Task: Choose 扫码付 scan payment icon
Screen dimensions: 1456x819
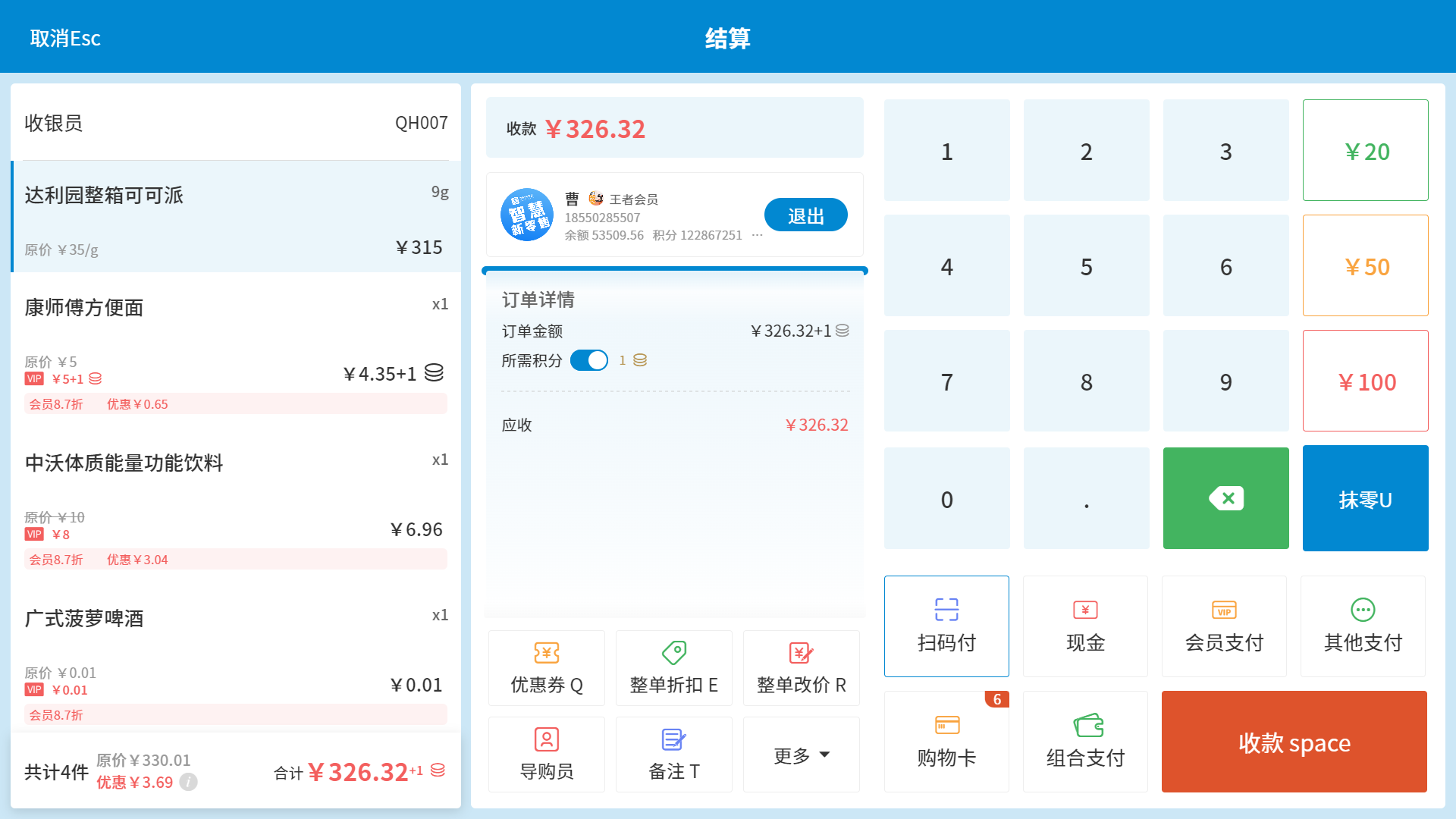Action: [946, 610]
